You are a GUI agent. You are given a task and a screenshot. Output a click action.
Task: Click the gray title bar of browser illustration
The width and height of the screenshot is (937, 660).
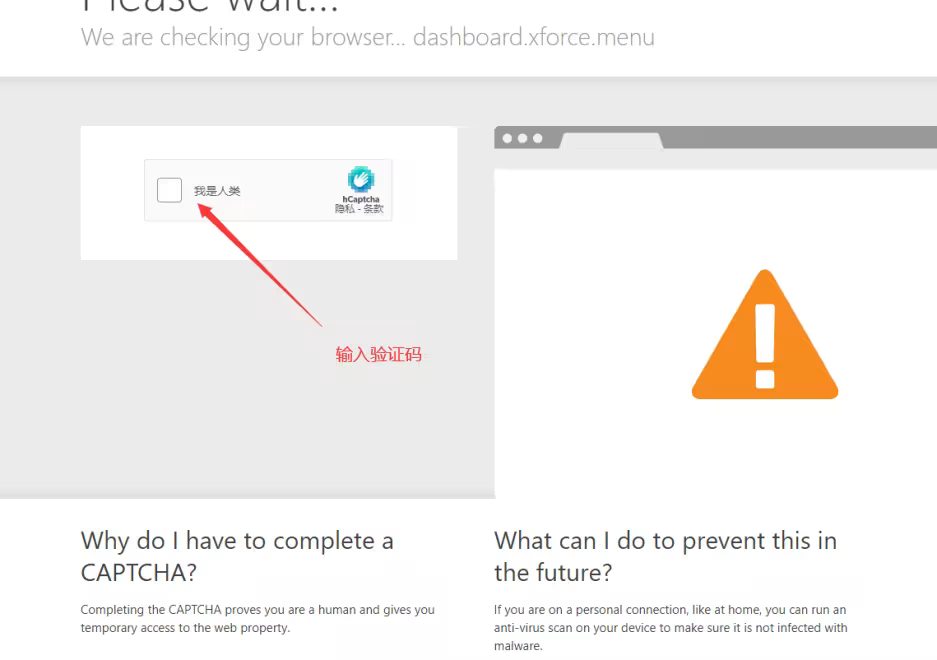pyautogui.click(x=801, y=137)
